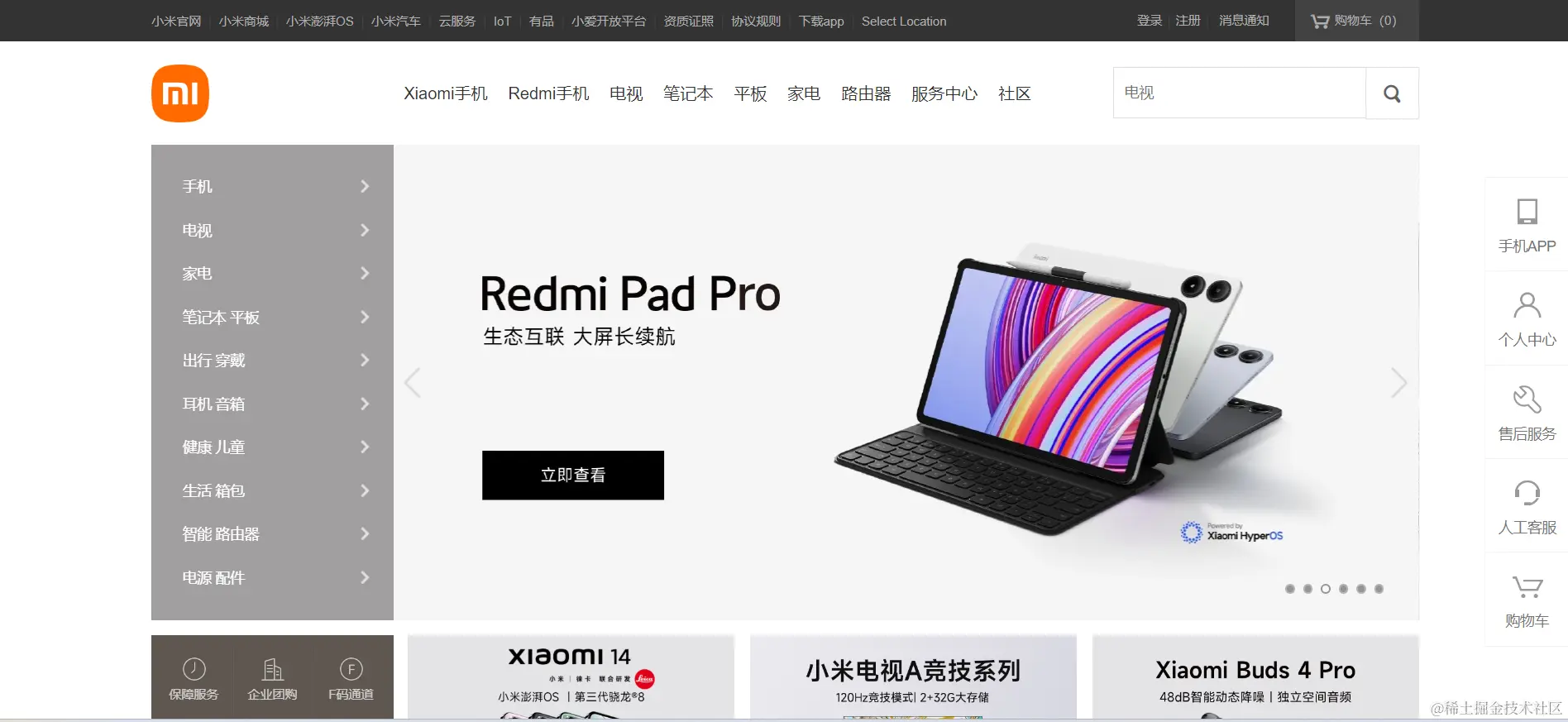This screenshot has width=1568, height=722.
Task: Select the first carousel indicator dot
Action: (1290, 589)
